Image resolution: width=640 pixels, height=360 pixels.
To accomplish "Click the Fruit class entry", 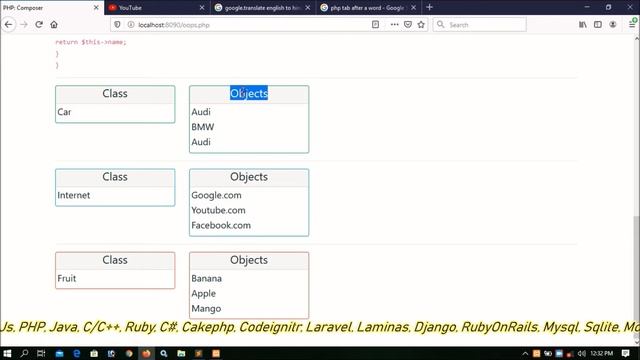I will 67,278.
